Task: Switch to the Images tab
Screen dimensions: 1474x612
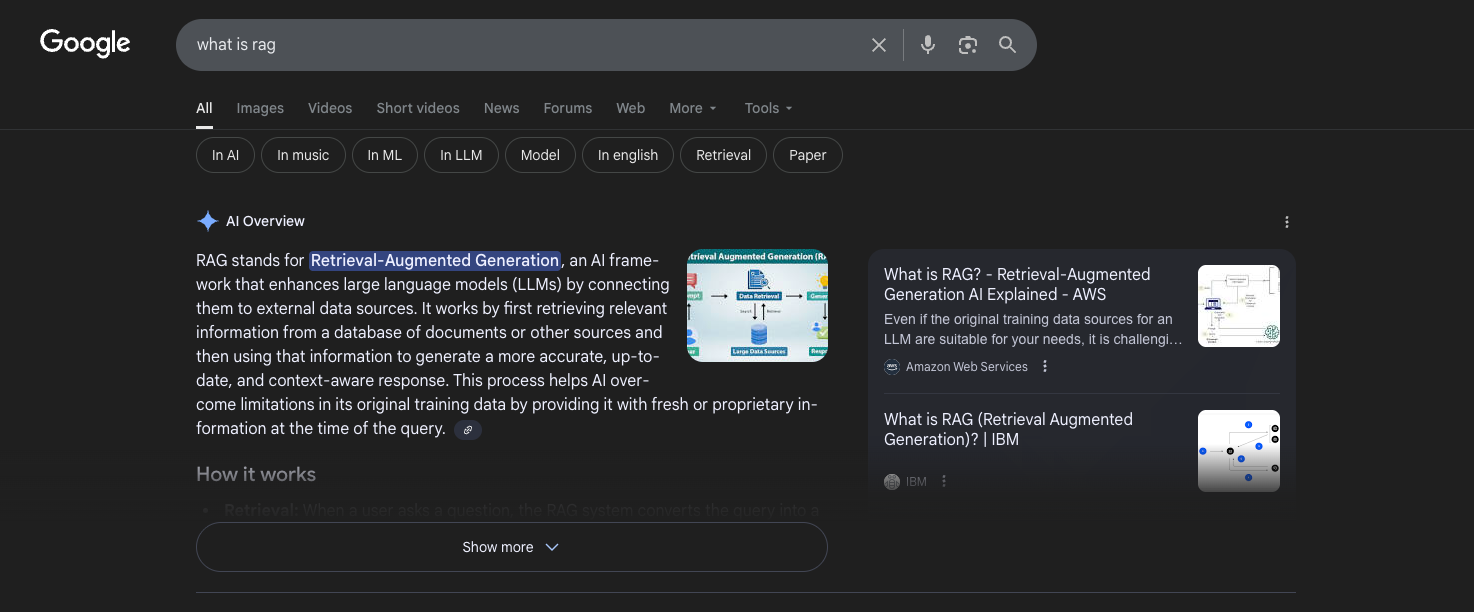Action: point(260,108)
